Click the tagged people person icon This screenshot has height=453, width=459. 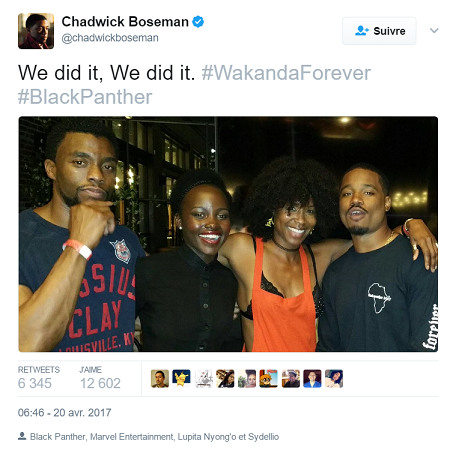22,436
